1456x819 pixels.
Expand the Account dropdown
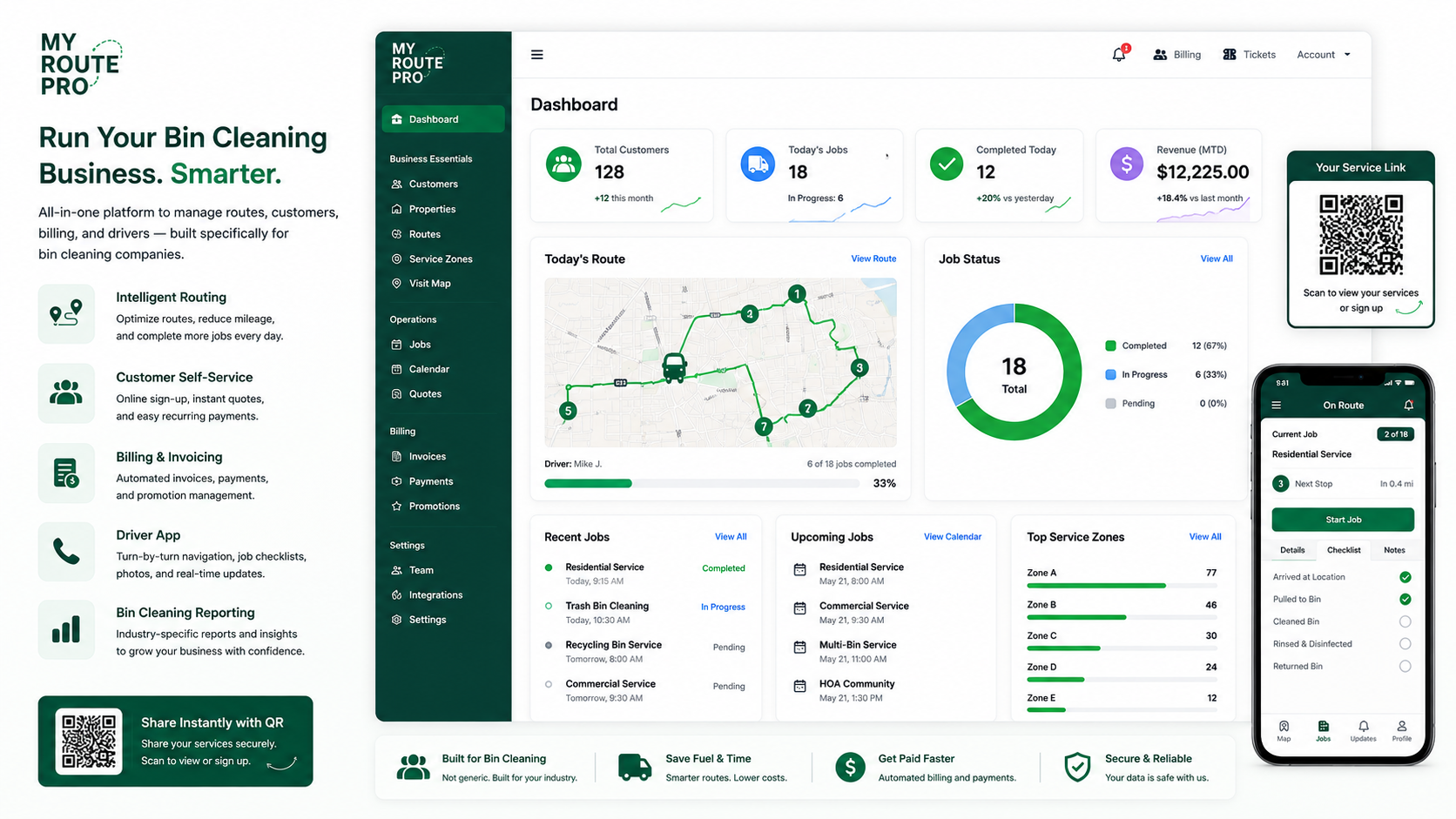point(1324,55)
